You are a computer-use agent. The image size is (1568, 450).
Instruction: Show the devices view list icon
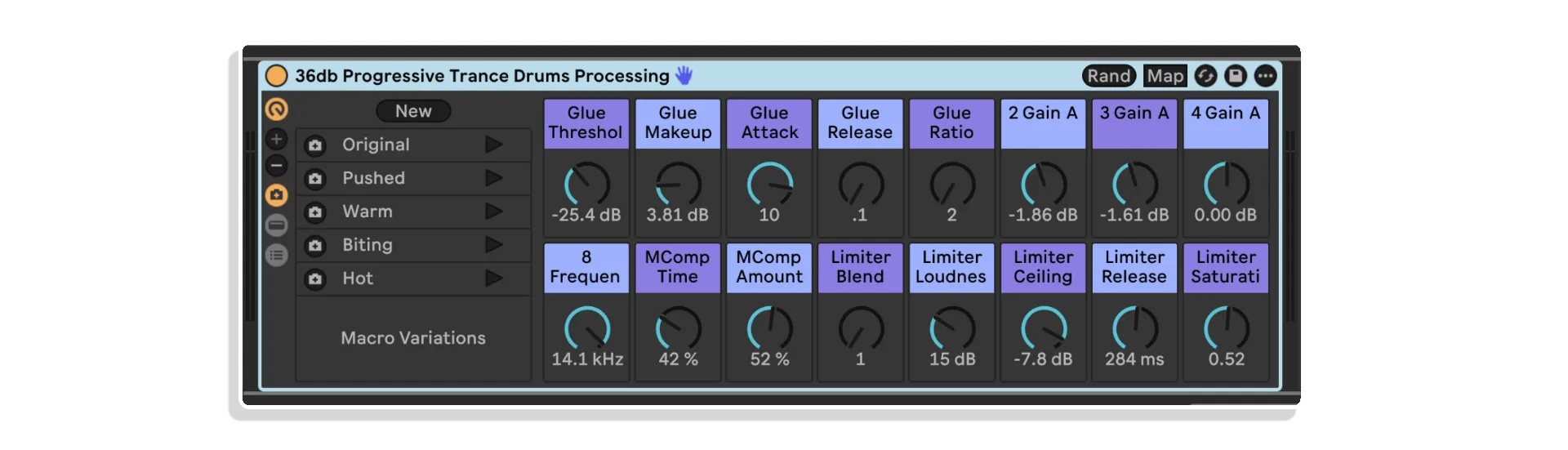[x=277, y=256]
